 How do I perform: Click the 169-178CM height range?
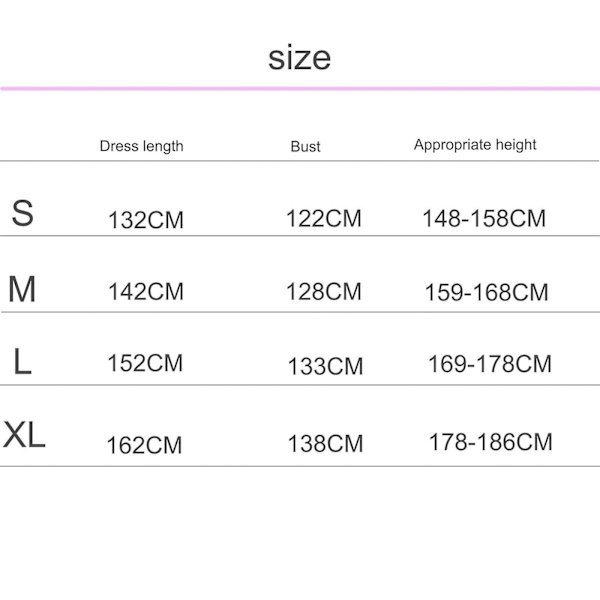tap(490, 364)
